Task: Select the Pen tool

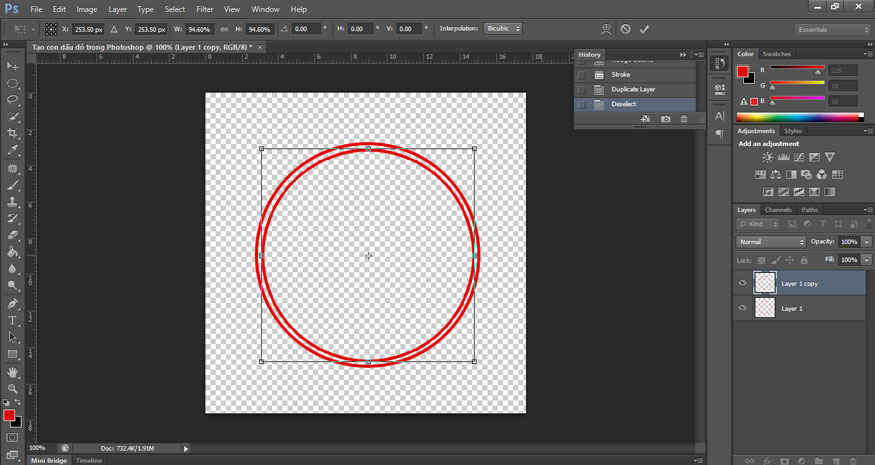Action: [x=12, y=304]
